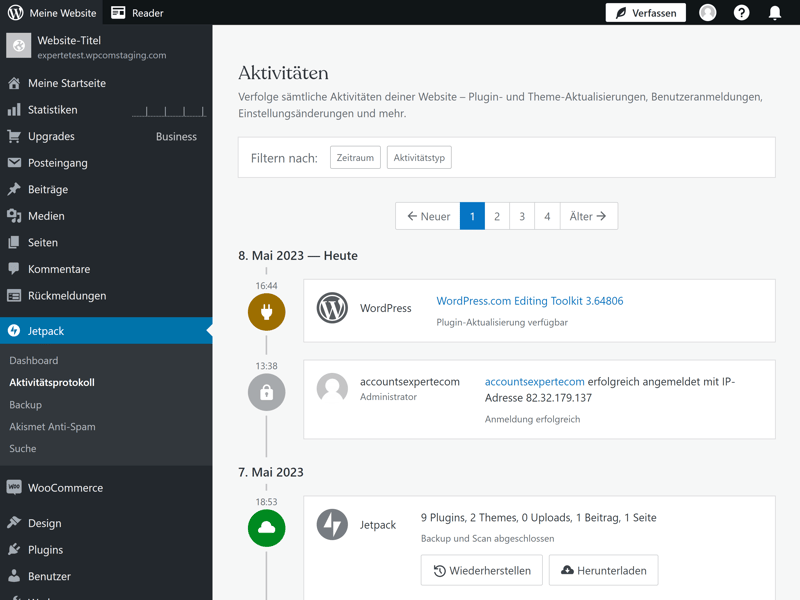The height and width of the screenshot is (600, 800).
Task: Click the yellow plugin update timeline icon
Action: (x=266, y=312)
